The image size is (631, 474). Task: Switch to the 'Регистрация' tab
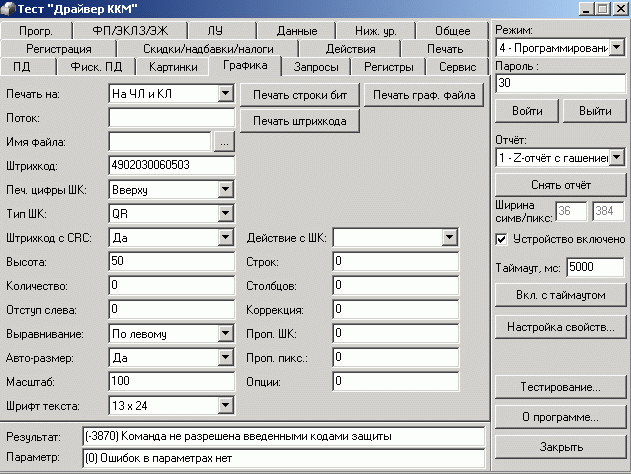pos(59,49)
